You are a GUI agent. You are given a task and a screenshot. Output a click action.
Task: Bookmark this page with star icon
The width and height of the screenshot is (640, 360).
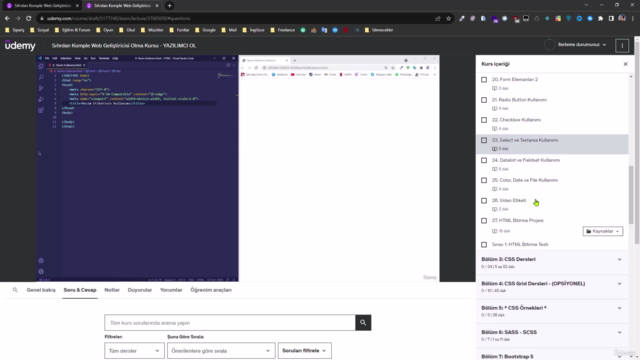(x=449, y=18)
